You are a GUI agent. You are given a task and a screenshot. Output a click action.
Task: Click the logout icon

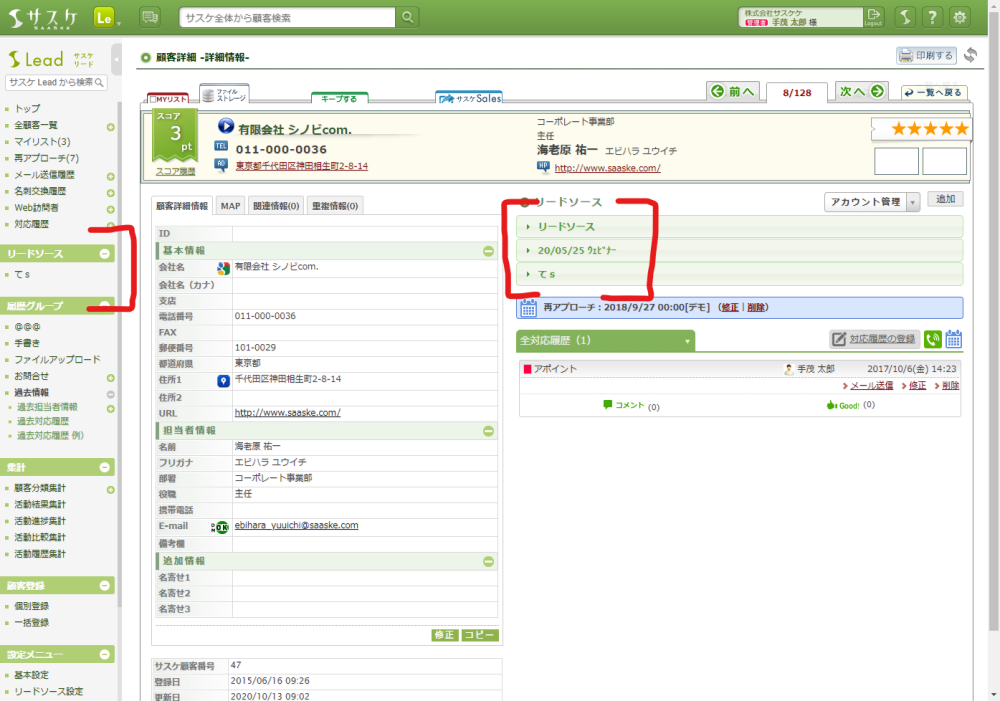coord(873,17)
